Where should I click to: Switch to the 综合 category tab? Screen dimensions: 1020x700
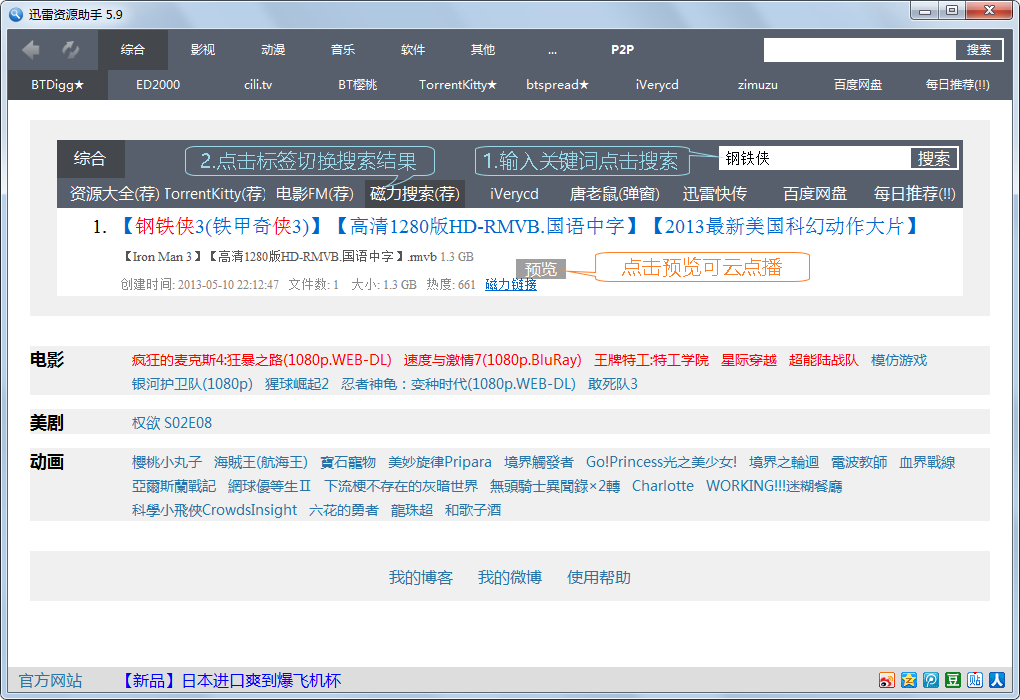133,49
